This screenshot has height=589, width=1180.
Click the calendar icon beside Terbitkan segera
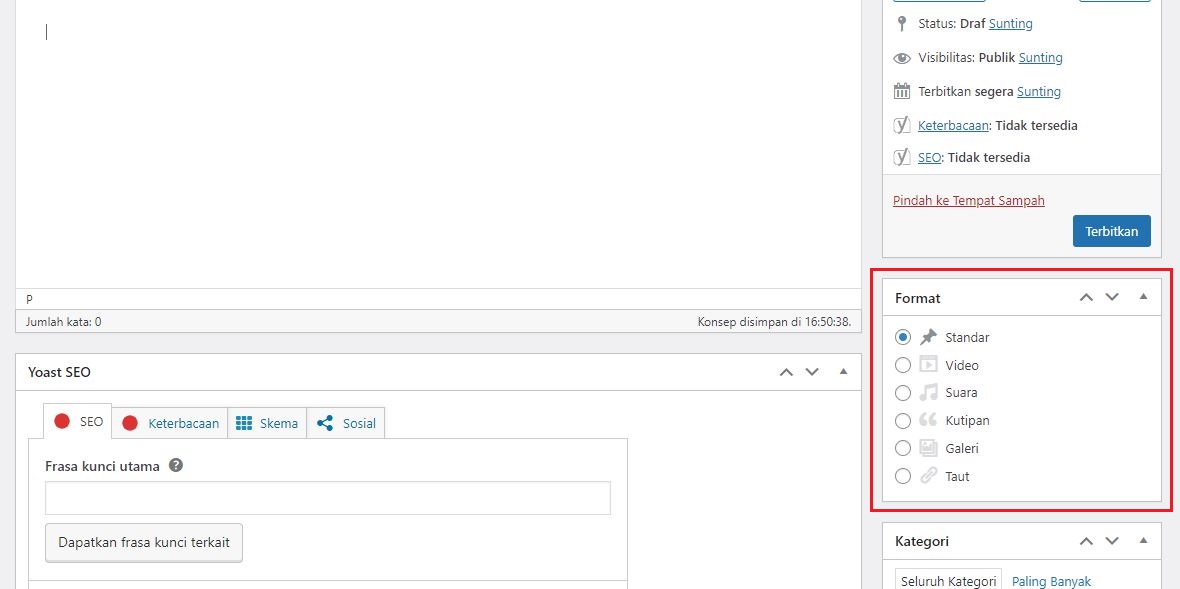click(901, 91)
